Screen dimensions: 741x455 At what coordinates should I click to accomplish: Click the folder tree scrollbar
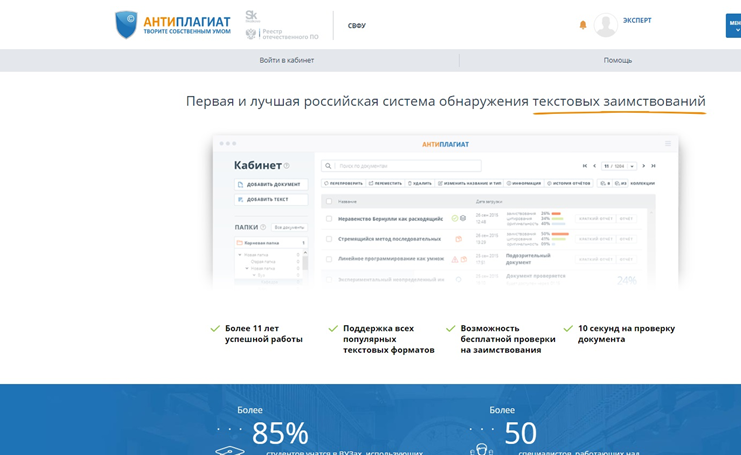[305, 261]
